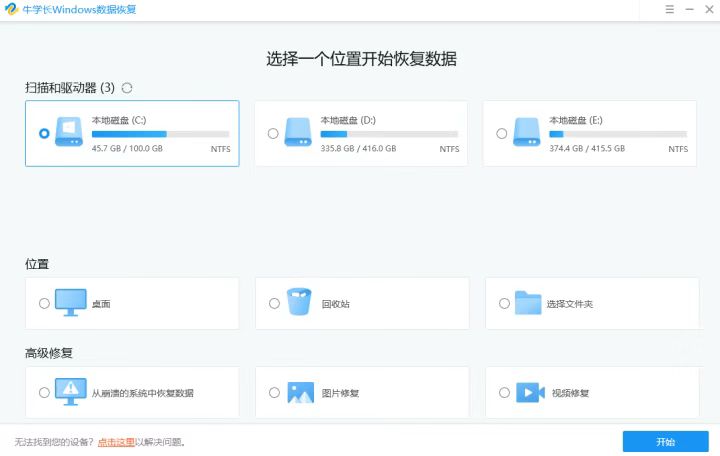Select the video repair radio button

point(504,392)
